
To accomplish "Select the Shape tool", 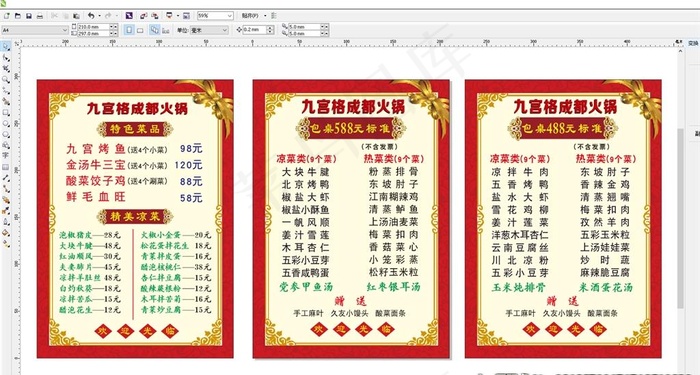I will click(6, 58).
